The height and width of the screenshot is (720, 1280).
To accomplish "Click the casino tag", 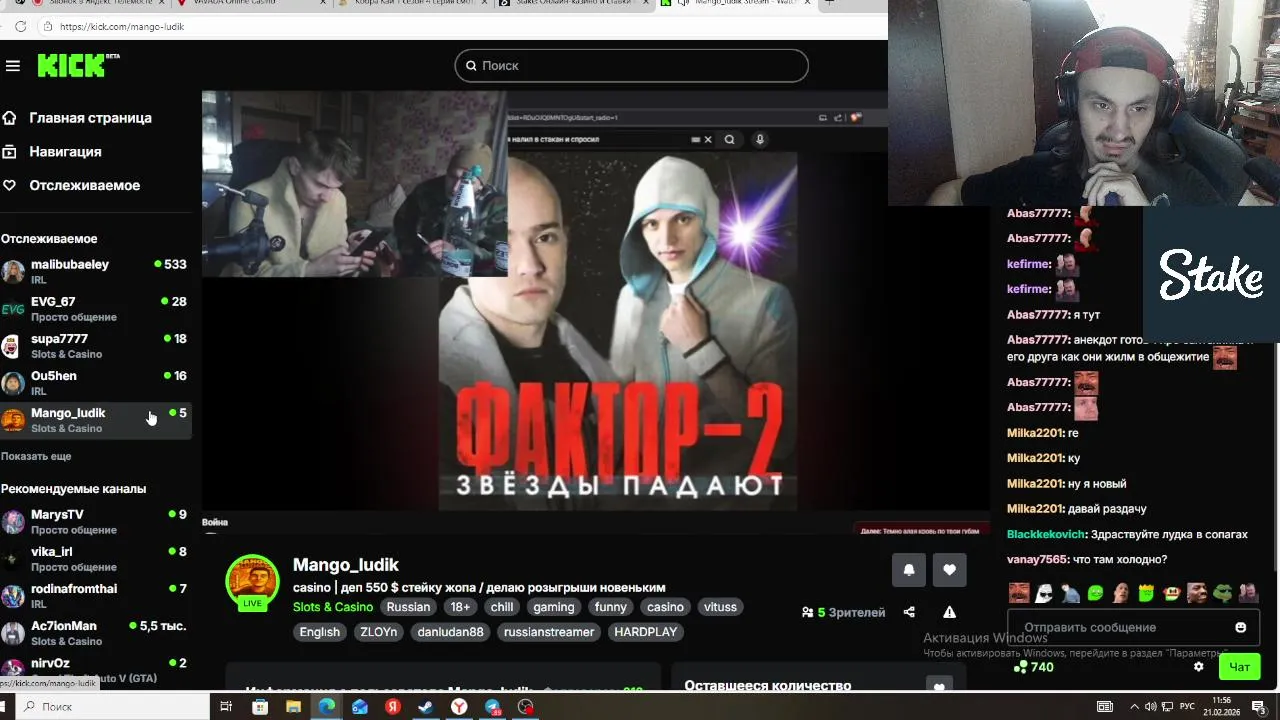I will tap(665, 607).
